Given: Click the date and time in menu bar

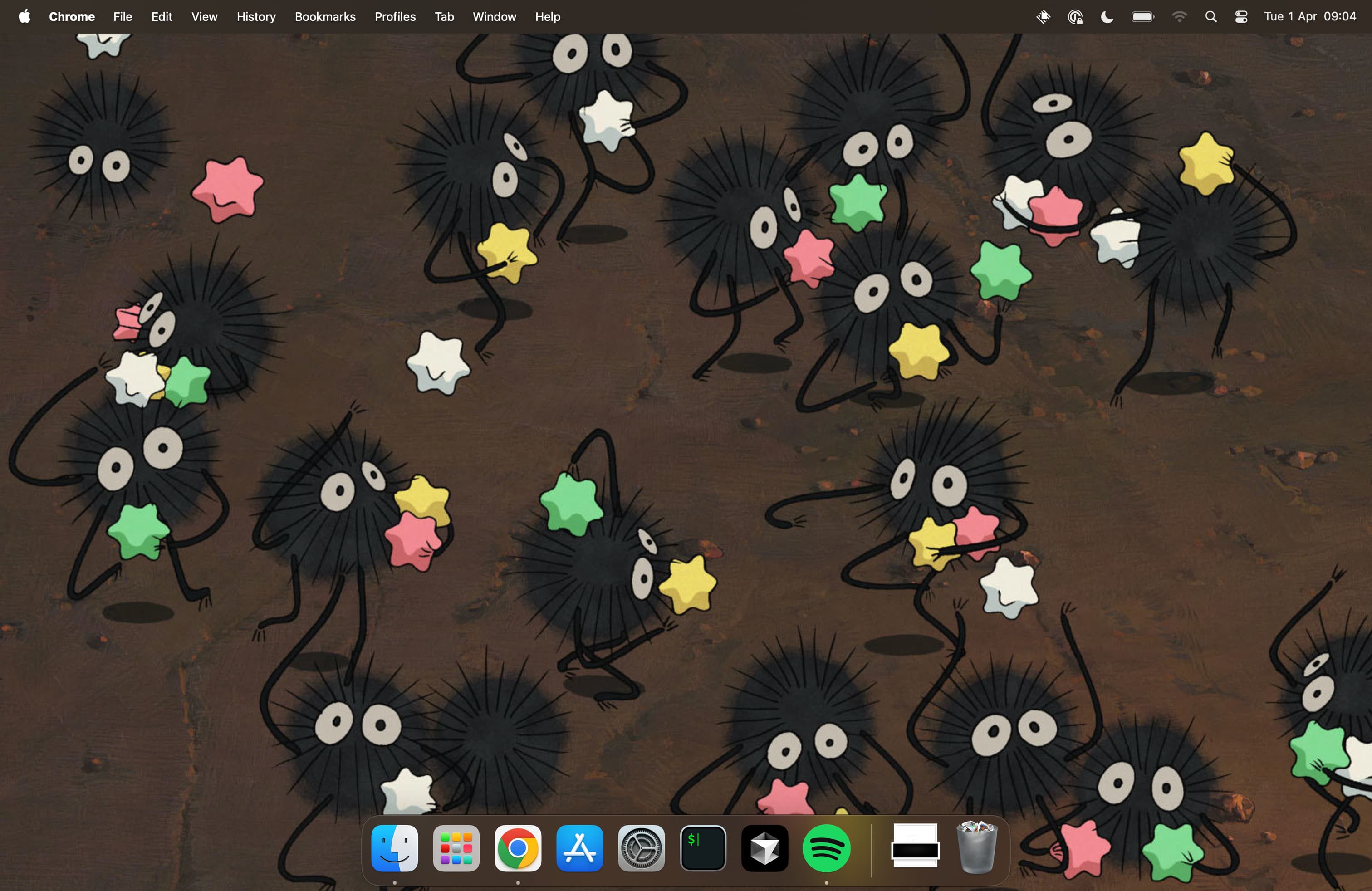Looking at the screenshot, I should pyautogui.click(x=1310, y=16).
